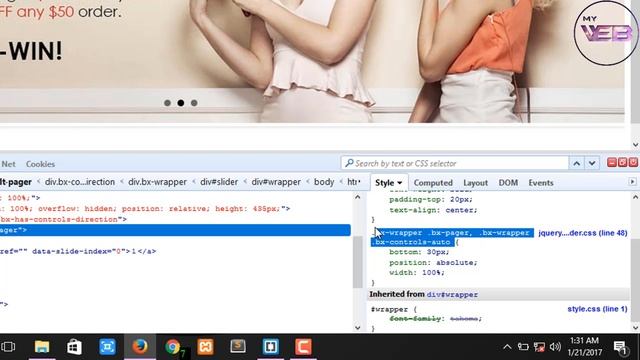Open the network status tray icon

point(539,347)
